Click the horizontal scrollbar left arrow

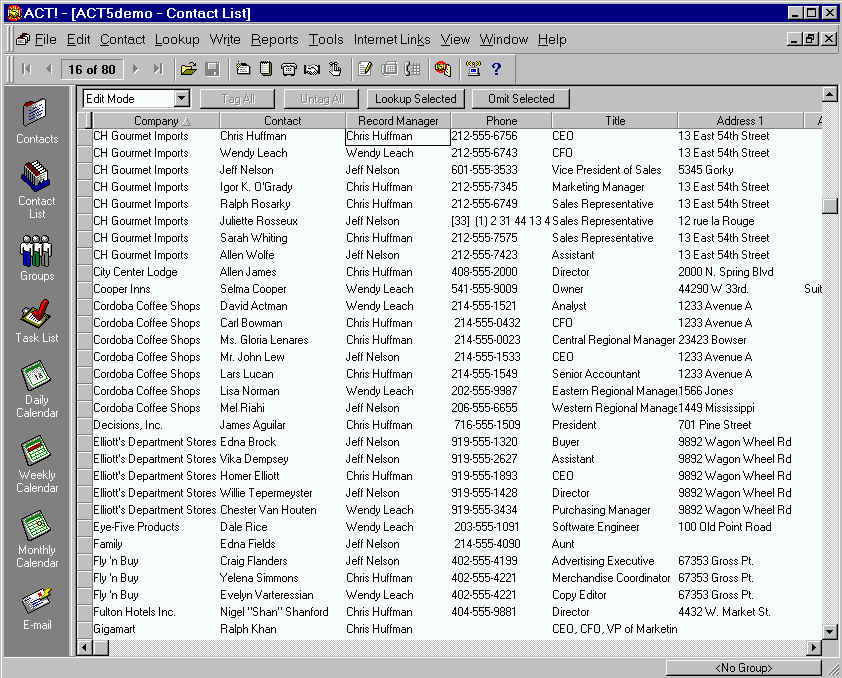[x=84, y=647]
